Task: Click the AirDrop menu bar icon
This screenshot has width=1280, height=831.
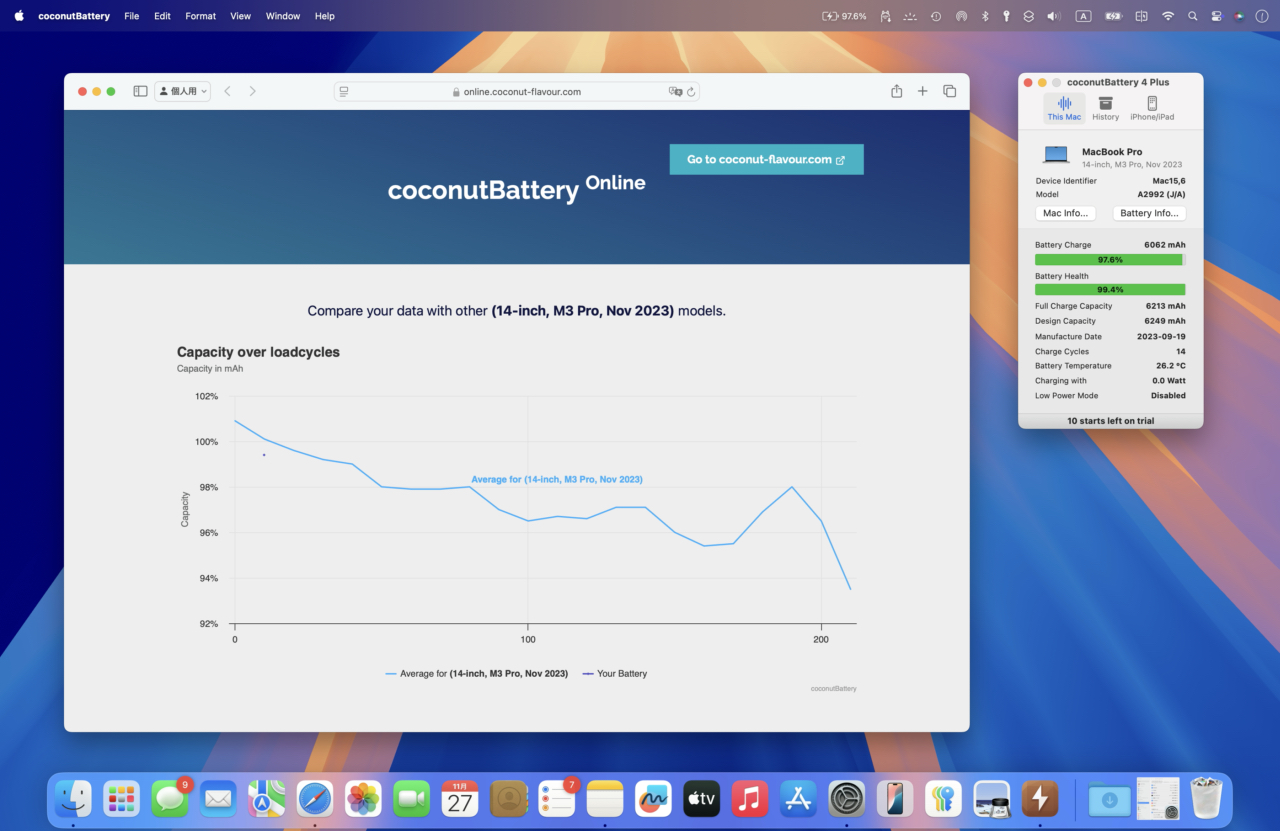Action: [x=961, y=16]
